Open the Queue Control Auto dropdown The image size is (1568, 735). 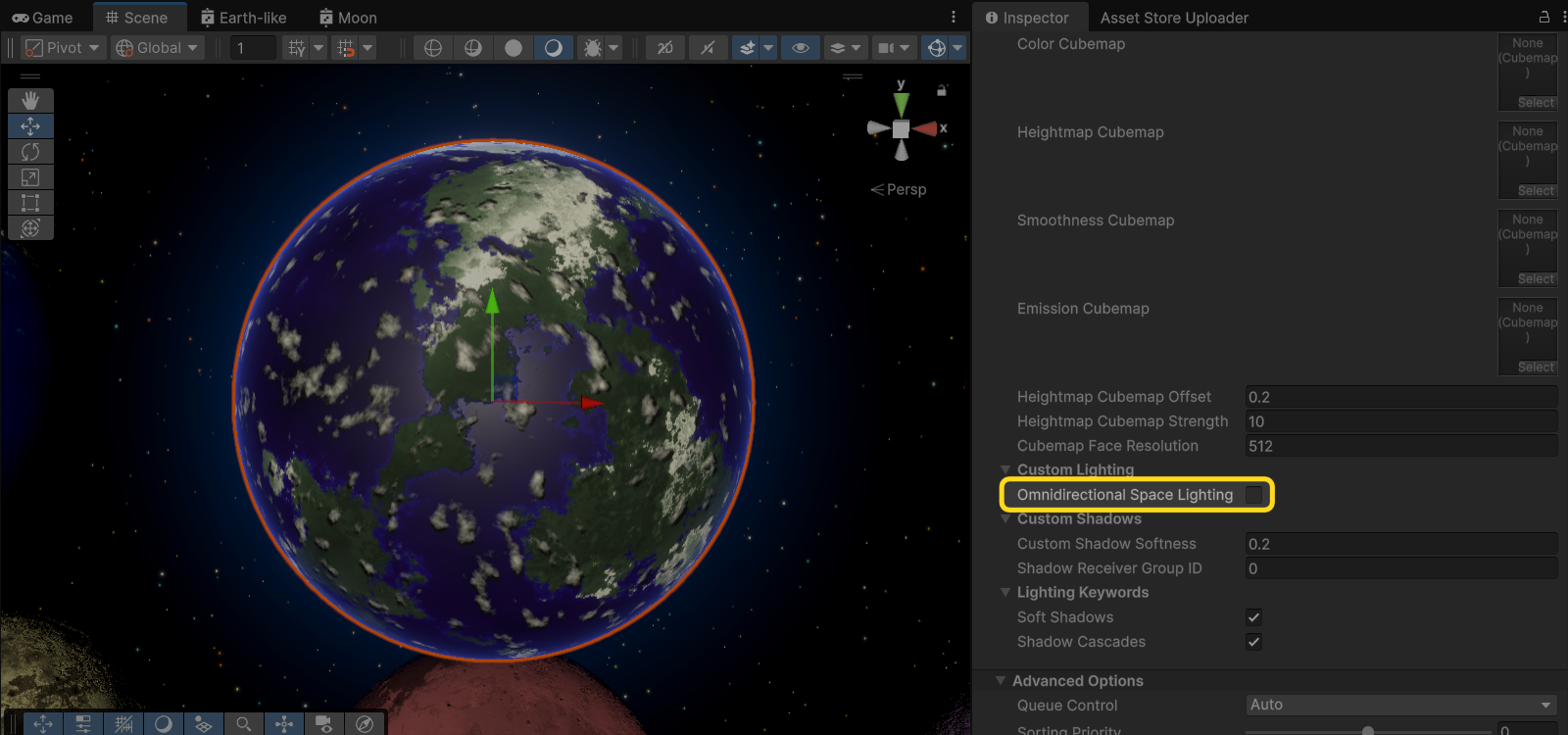[1401, 705]
